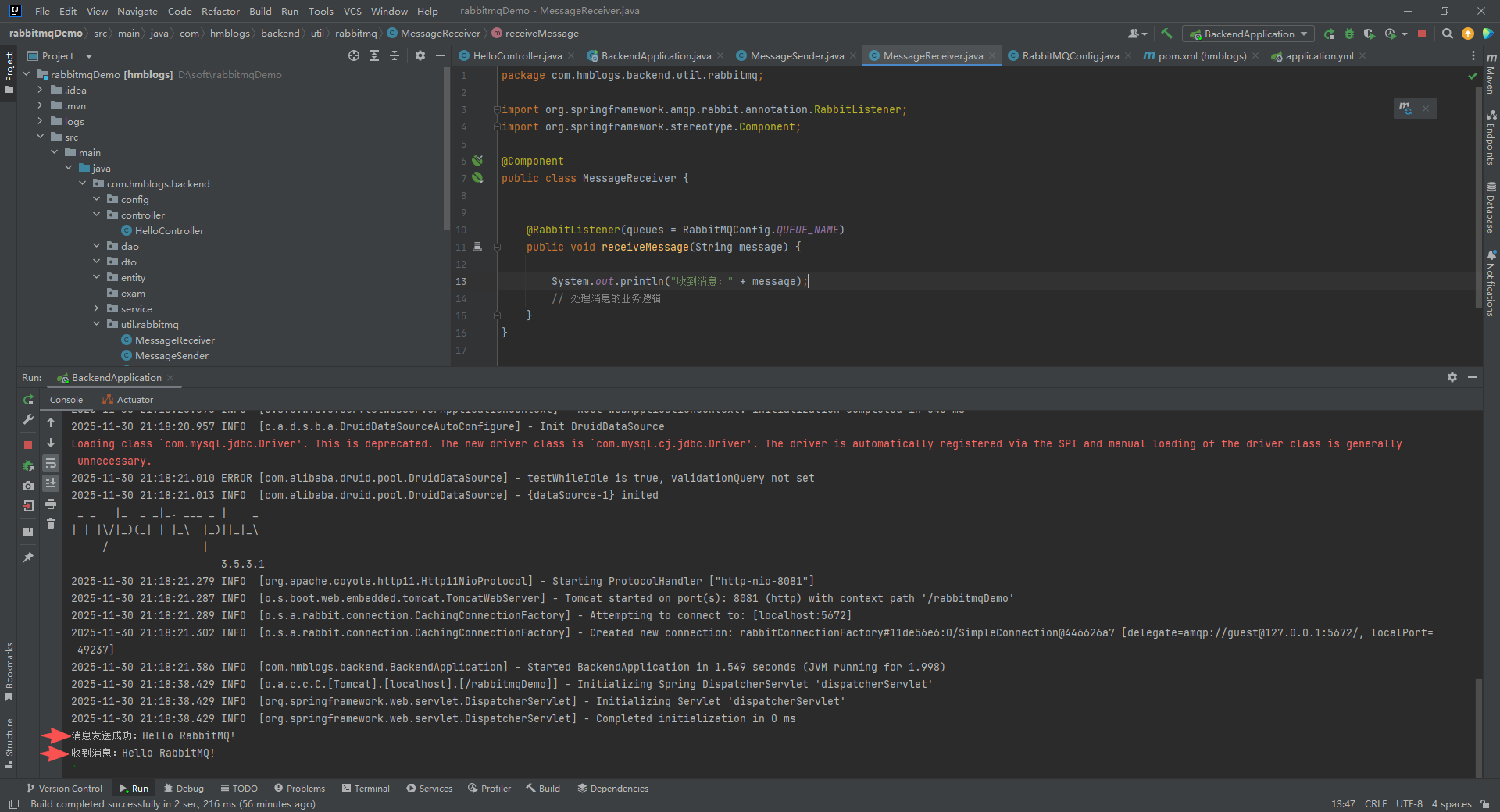Start debugging with the green bug icon
The image size is (1500, 812).
tap(1349, 34)
